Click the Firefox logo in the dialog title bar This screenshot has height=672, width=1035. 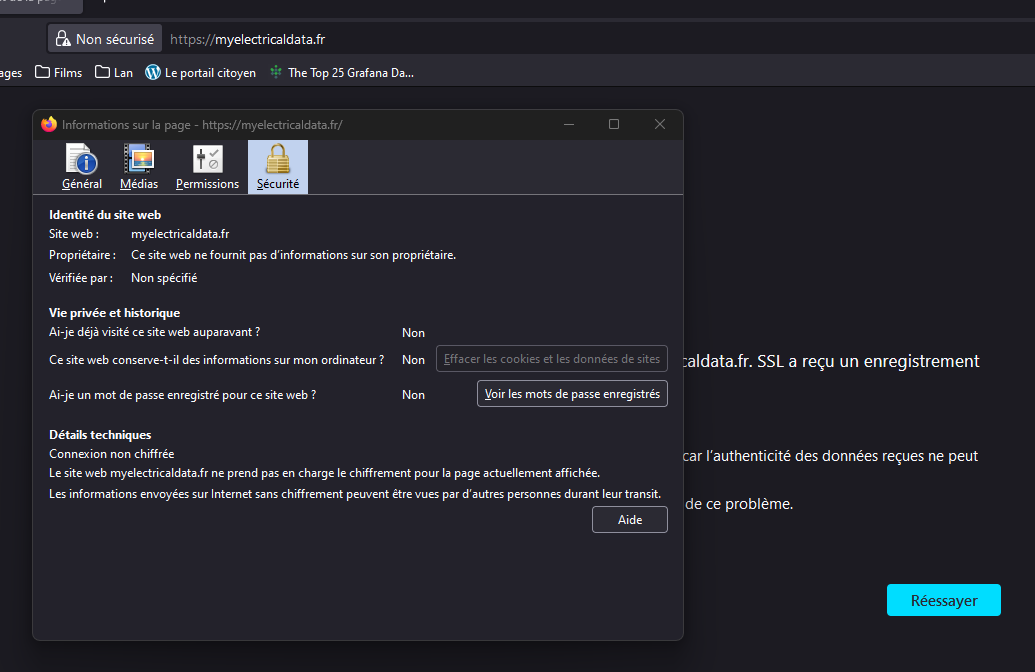[x=48, y=124]
